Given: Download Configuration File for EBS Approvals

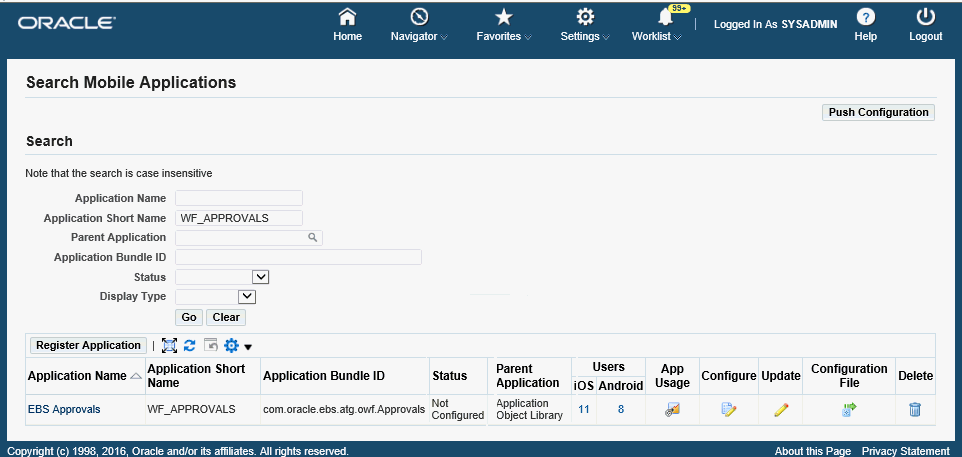Looking at the screenshot, I should pos(849,410).
